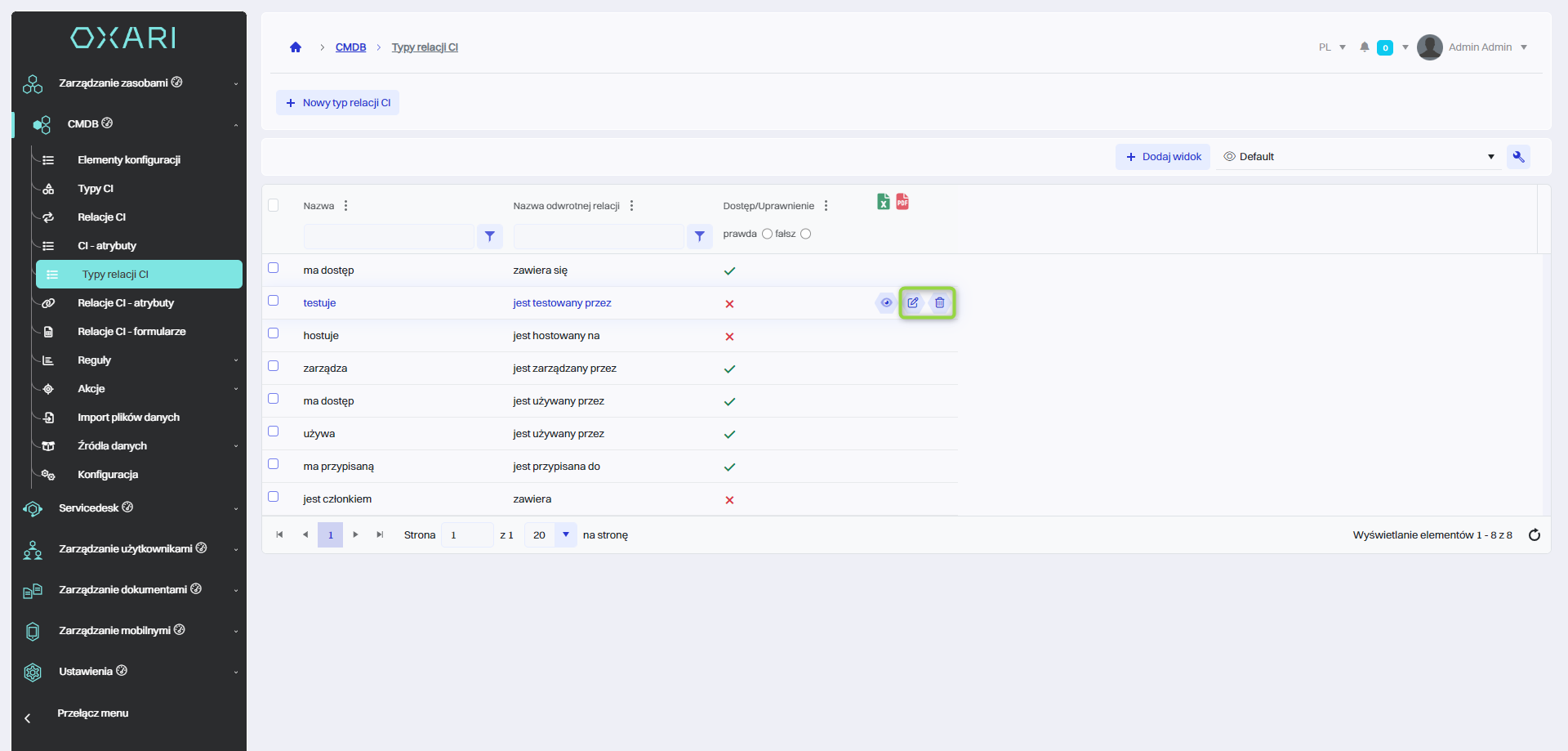Export table to Excel
Viewport: 1568px width, 751px height.
point(883,202)
